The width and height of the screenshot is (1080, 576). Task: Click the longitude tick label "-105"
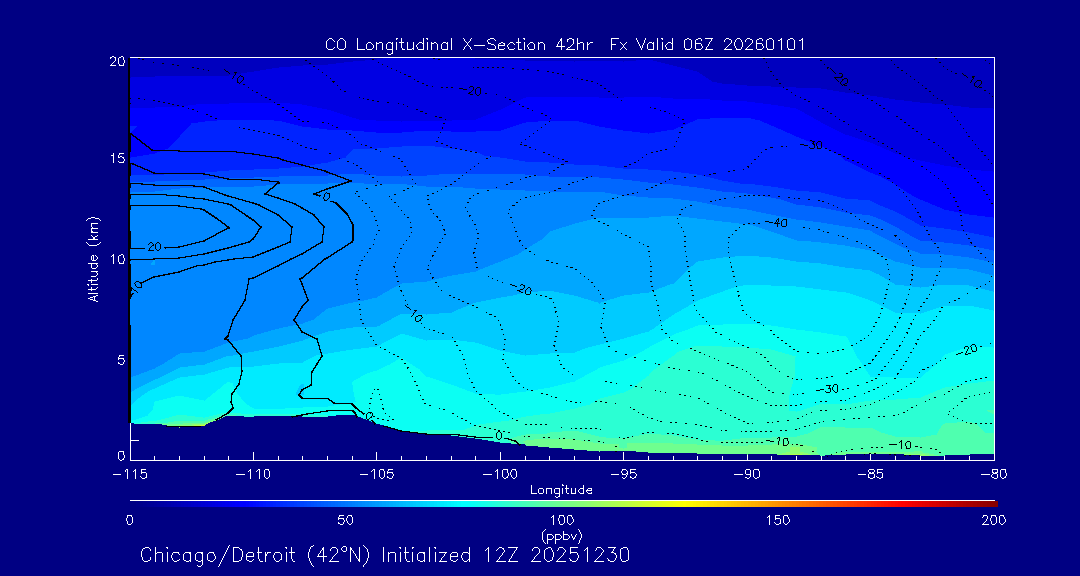pyautogui.click(x=376, y=475)
